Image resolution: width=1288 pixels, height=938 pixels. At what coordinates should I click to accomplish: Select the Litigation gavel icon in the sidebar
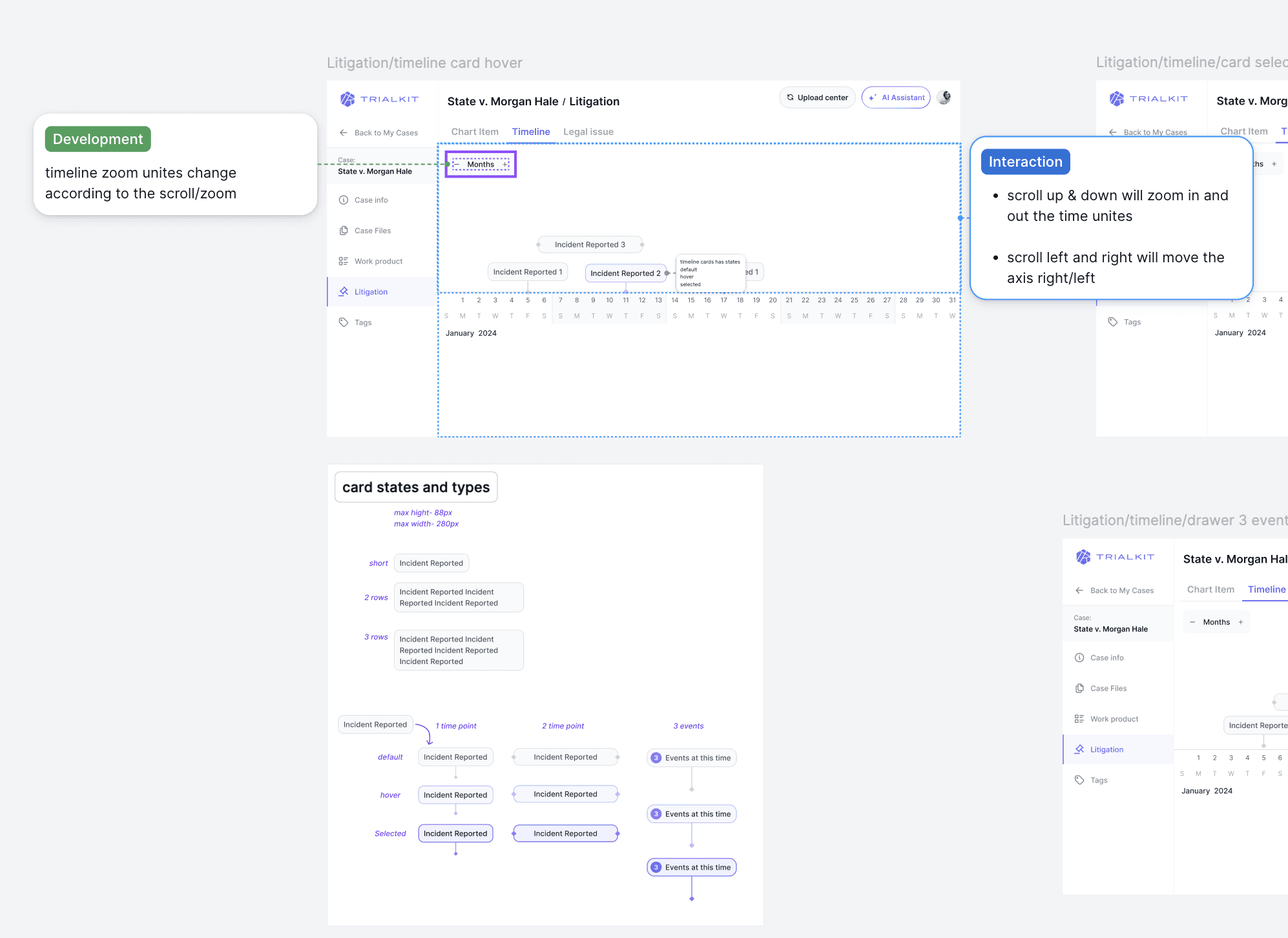344,291
